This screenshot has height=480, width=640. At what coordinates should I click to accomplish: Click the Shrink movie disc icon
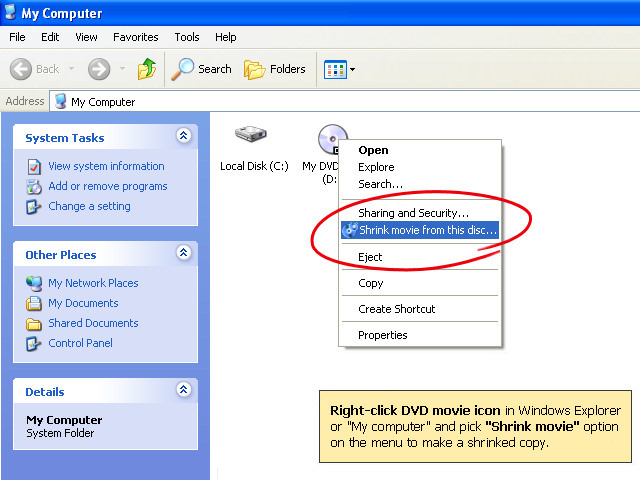(x=350, y=230)
